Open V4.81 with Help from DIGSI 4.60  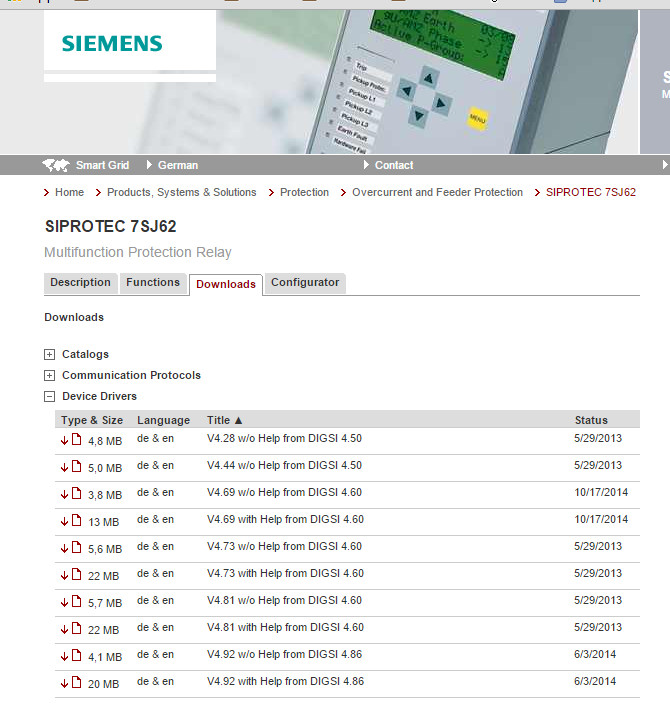[285, 627]
